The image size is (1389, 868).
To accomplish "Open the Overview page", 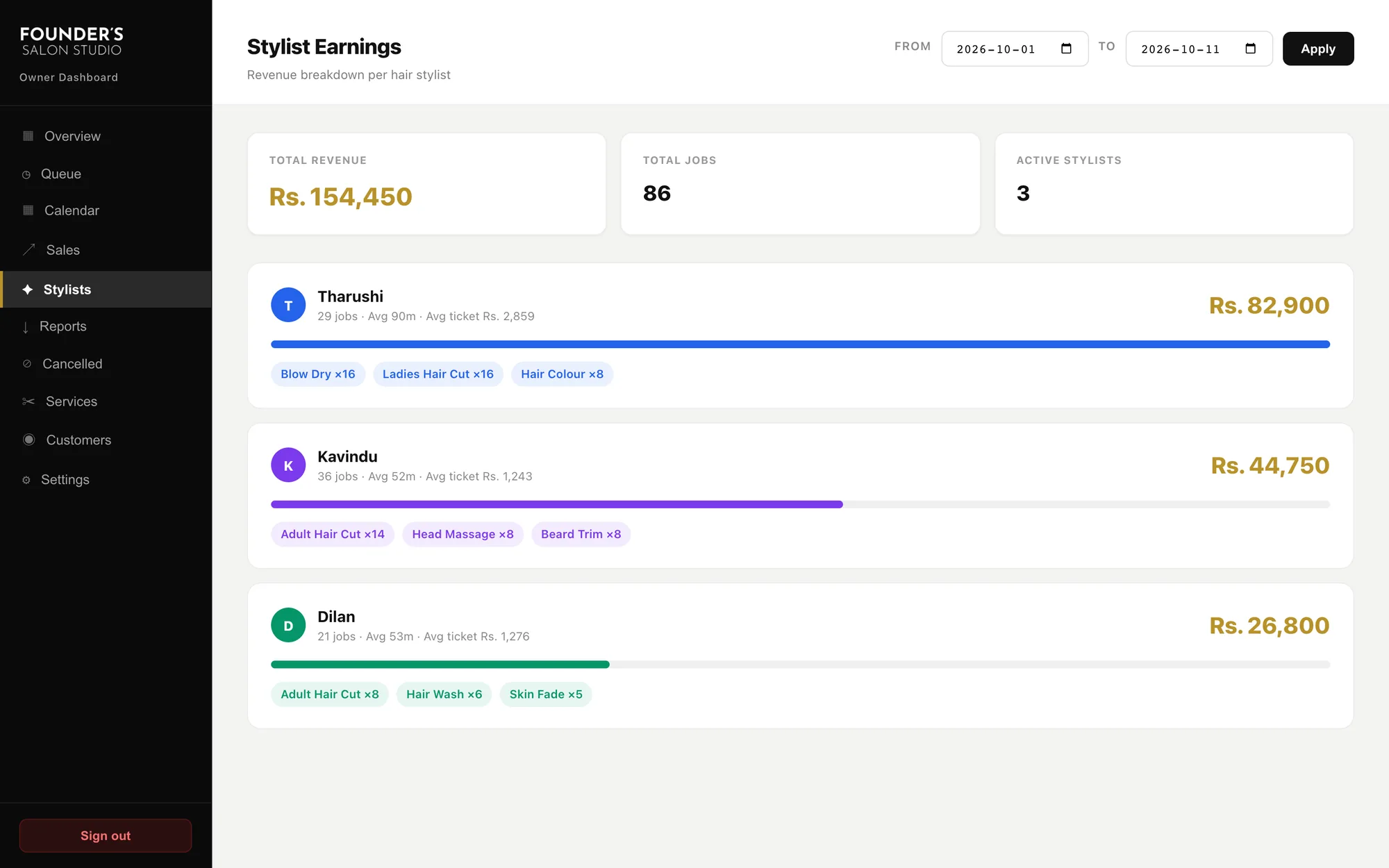I will click(106, 136).
